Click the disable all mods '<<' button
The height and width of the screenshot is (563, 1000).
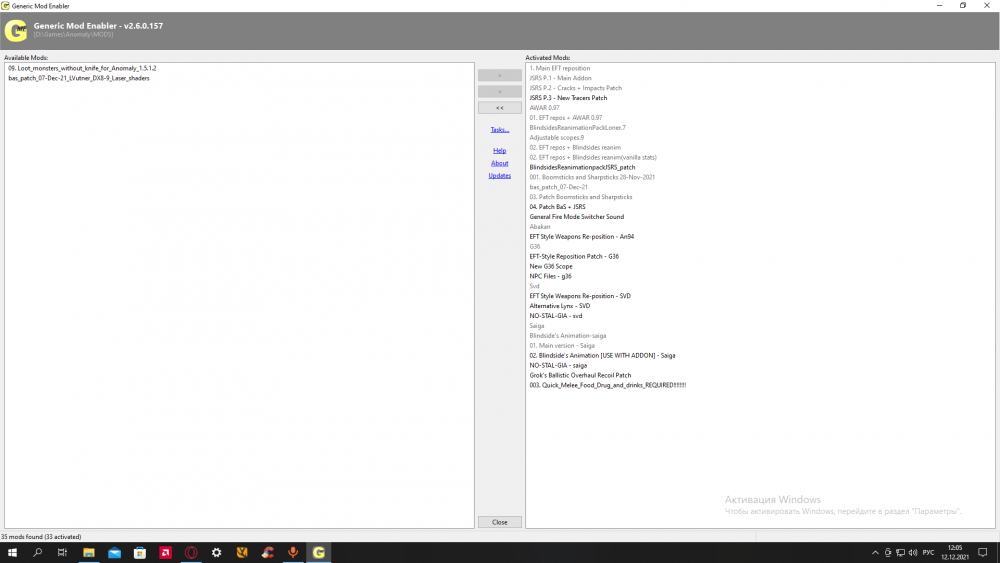click(x=499, y=107)
